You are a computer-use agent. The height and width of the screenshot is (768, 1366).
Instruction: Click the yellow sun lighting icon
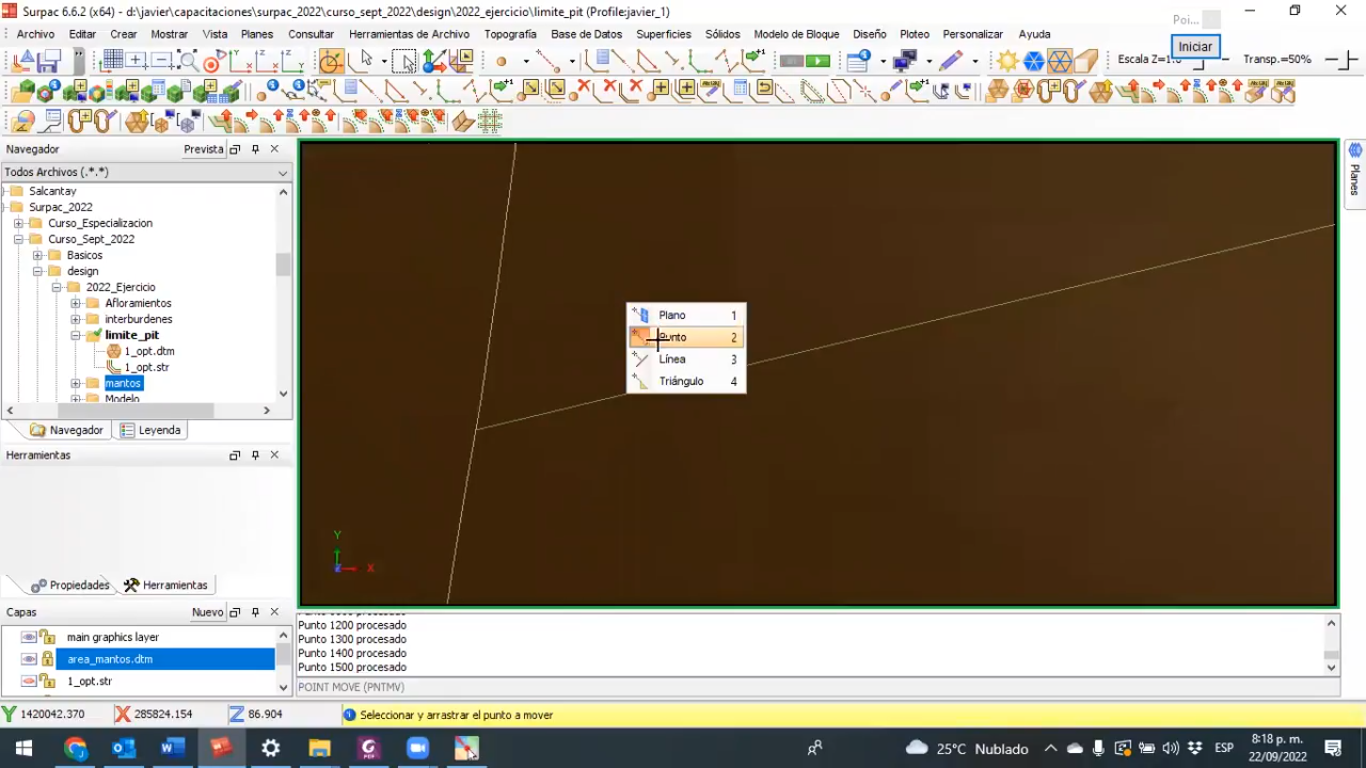click(x=1007, y=61)
